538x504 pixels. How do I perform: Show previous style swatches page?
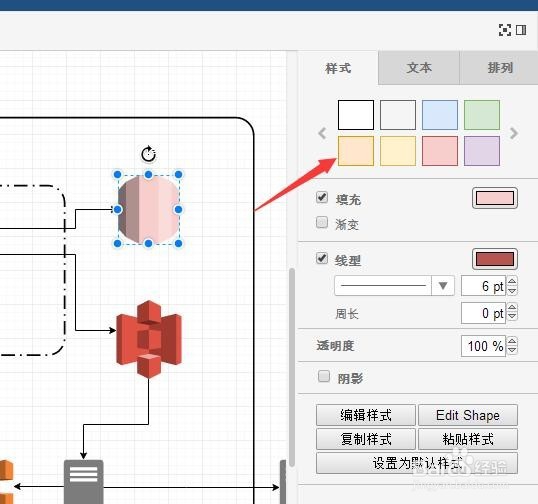pos(322,133)
